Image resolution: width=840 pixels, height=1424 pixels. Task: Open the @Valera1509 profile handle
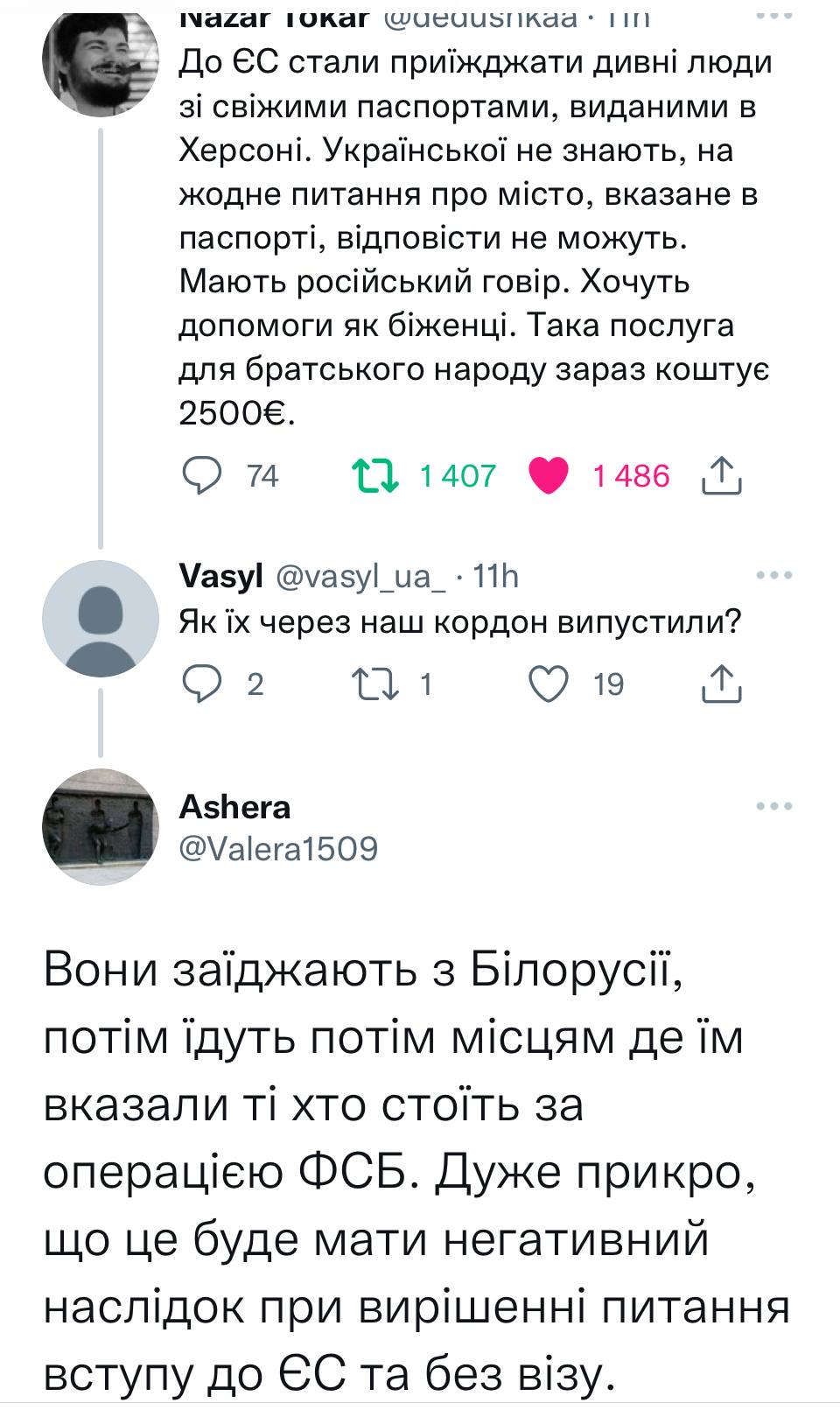tap(278, 848)
